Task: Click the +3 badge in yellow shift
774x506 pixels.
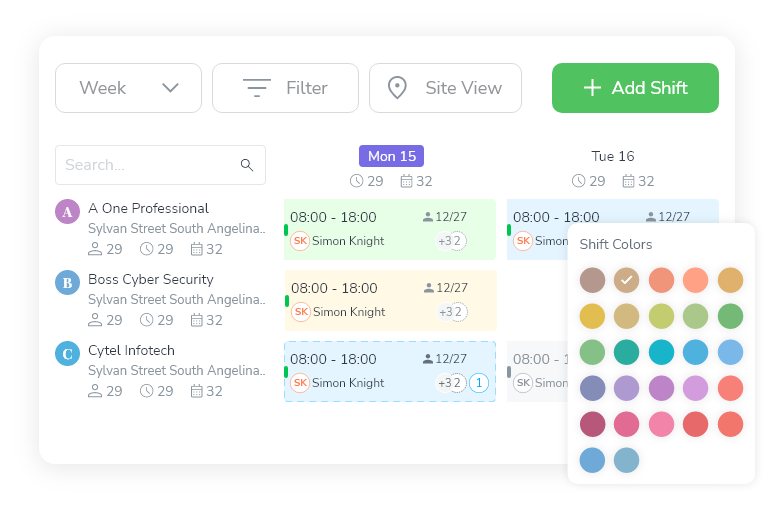Action: 447,312
